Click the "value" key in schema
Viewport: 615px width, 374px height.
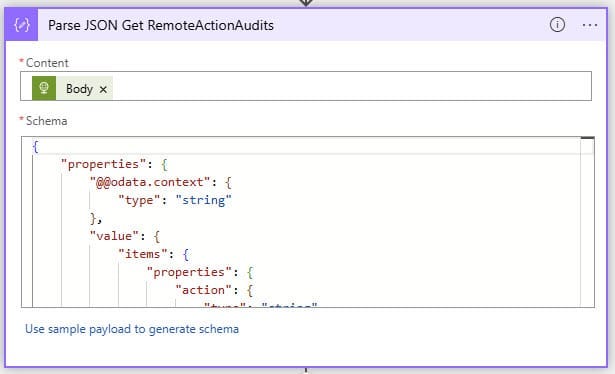click(x=114, y=236)
